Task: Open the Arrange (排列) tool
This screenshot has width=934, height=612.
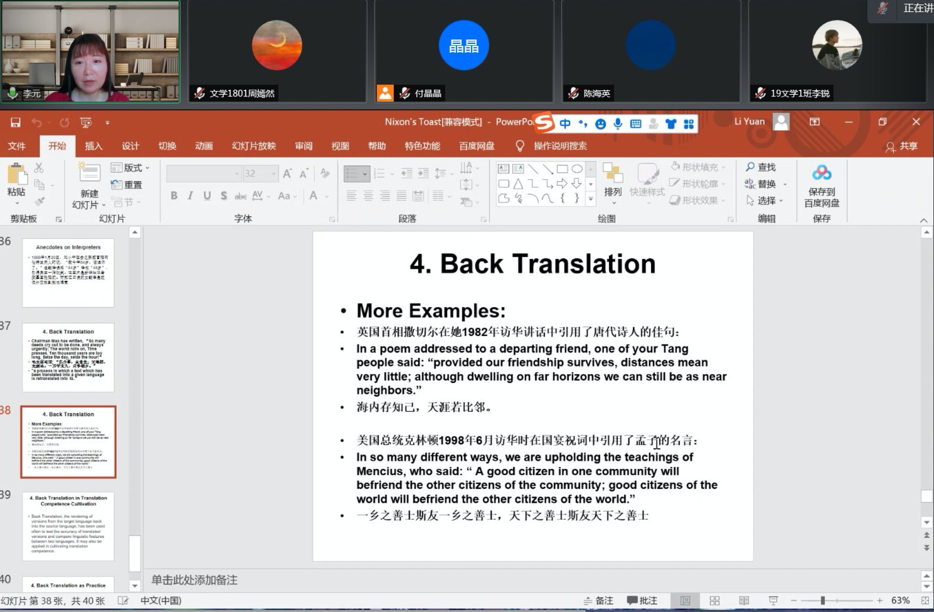Action: pos(612,180)
